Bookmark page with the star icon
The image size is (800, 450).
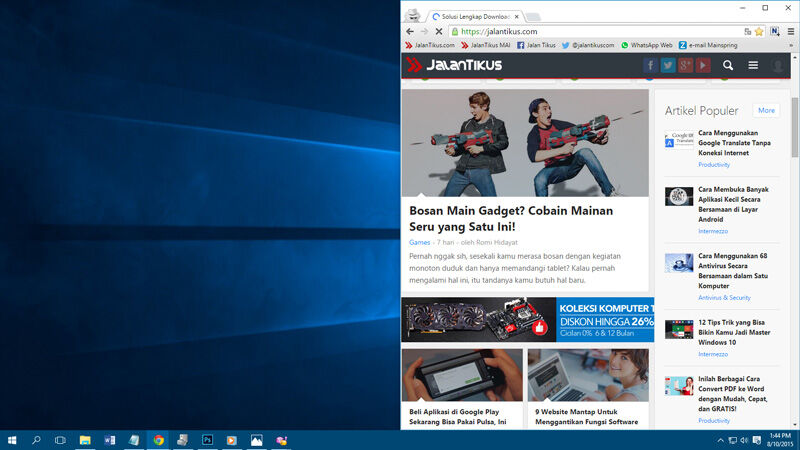coord(759,31)
